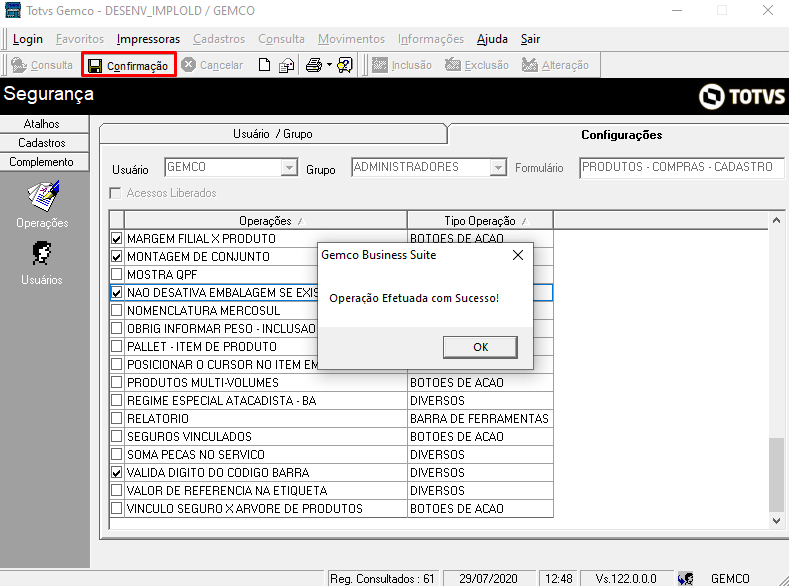The width and height of the screenshot is (789, 586).
Task: Select the REGIME ESPECIAL ATACADISTA - BA row
Action: [332, 401]
